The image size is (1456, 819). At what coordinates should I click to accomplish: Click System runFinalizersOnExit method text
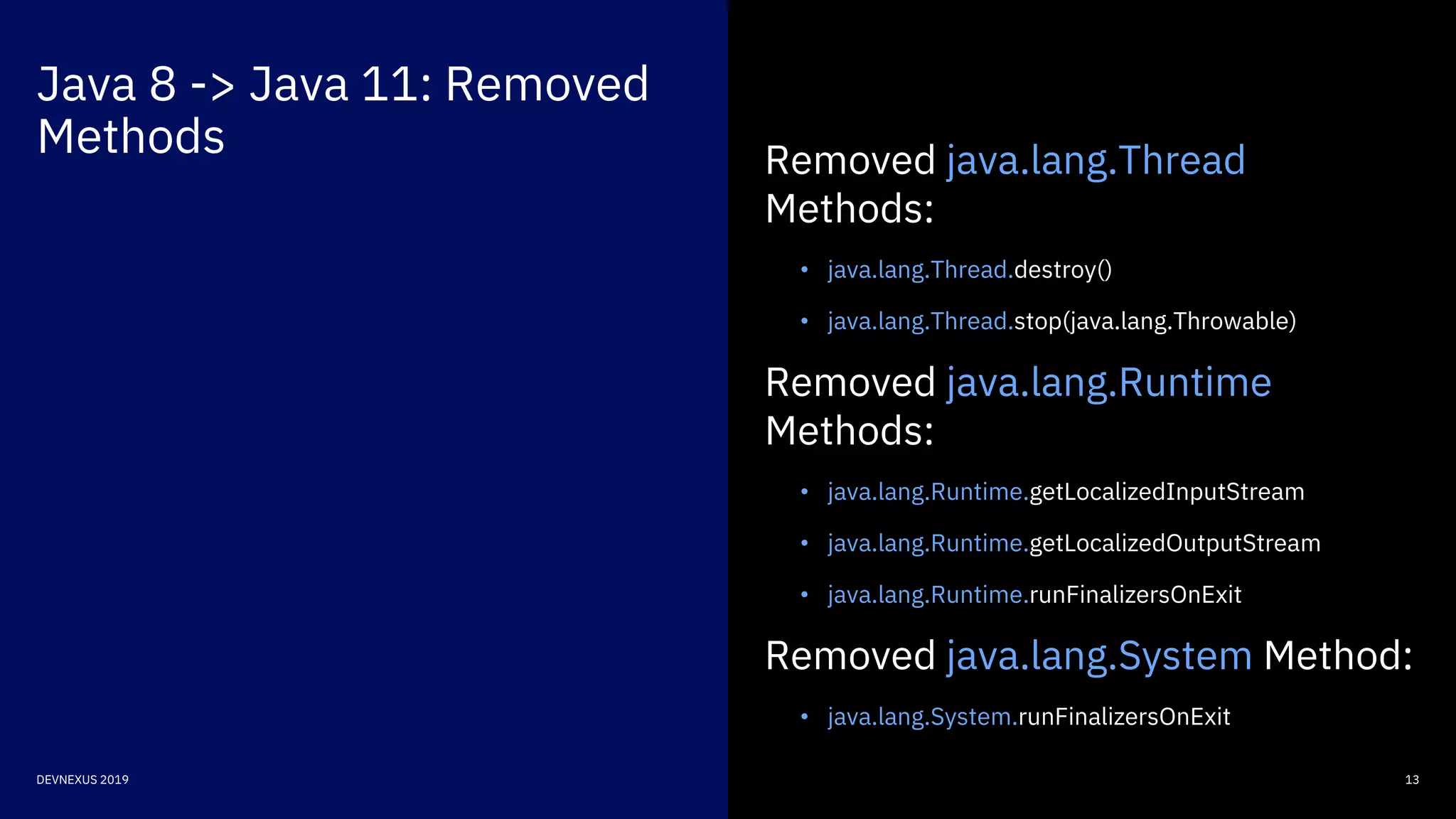coord(1124,717)
